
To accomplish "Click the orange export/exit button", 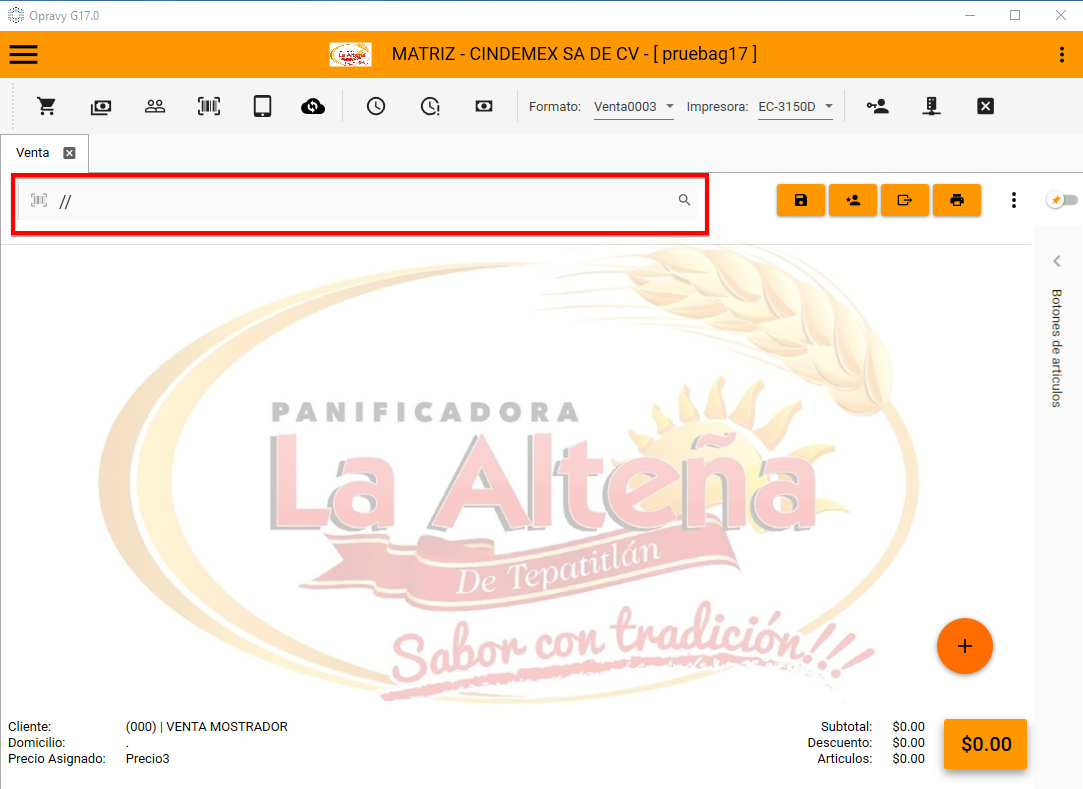I will 905,200.
